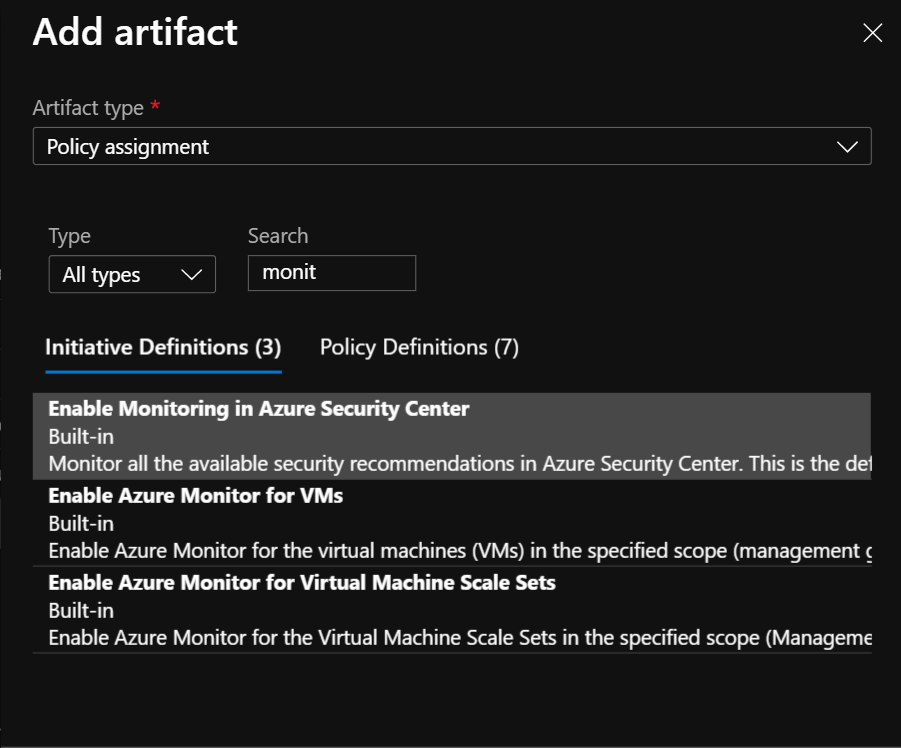Focus the Search field containing 'monit'
The image size is (901, 748).
coord(331,272)
